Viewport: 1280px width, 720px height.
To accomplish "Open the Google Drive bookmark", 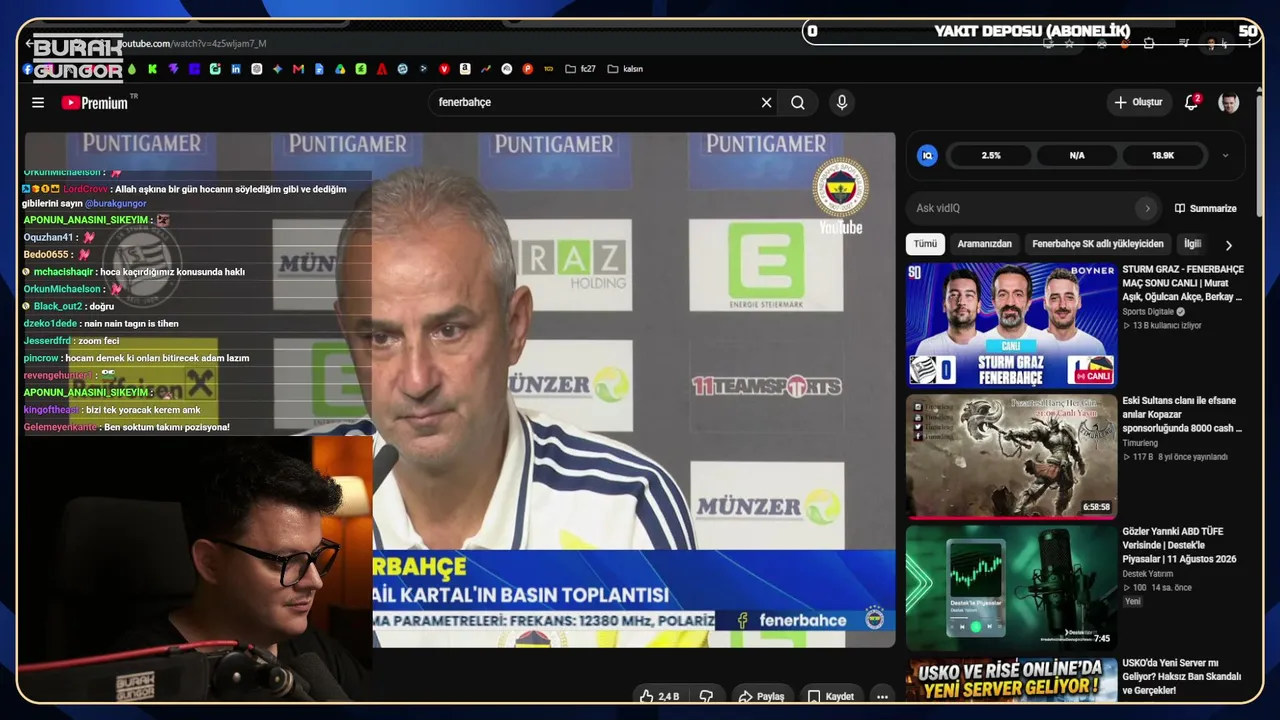I will [x=340, y=69].
